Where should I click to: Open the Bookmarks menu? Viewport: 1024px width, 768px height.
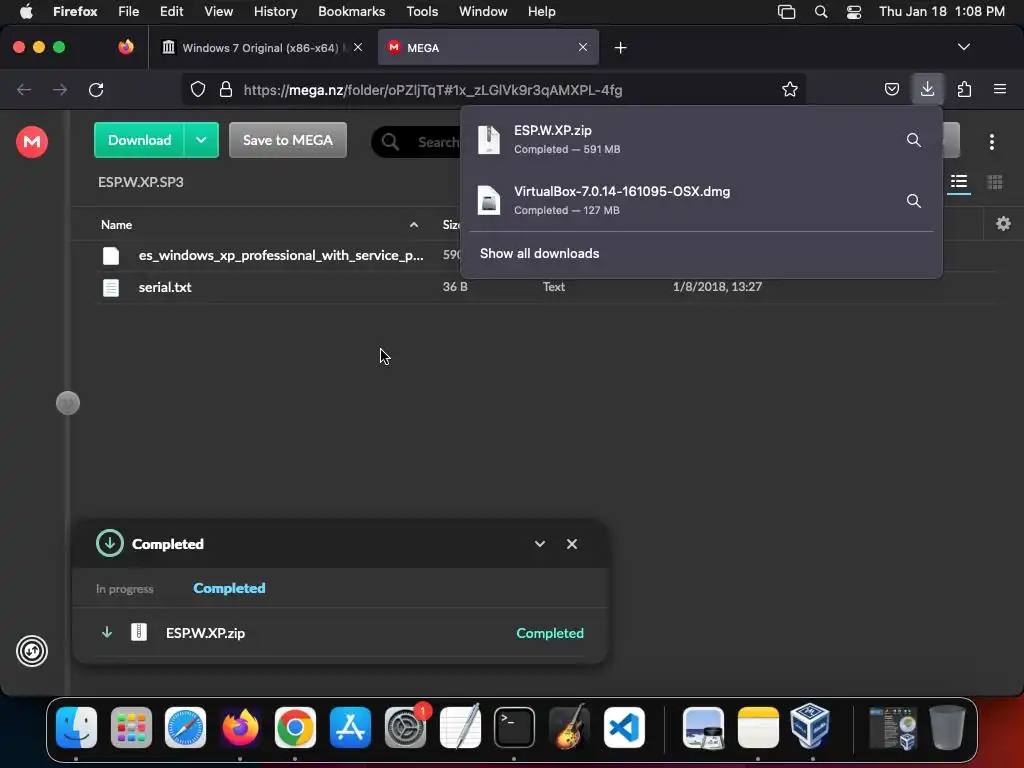[351, 12]
